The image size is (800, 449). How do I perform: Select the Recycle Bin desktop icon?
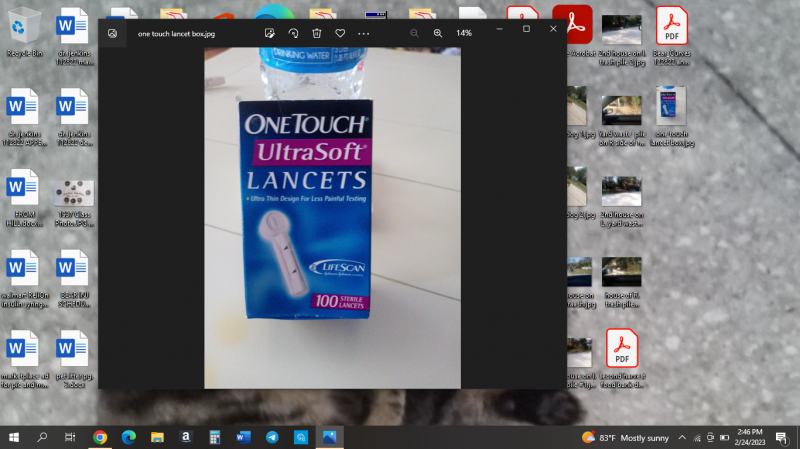click(x=24, y=30)
